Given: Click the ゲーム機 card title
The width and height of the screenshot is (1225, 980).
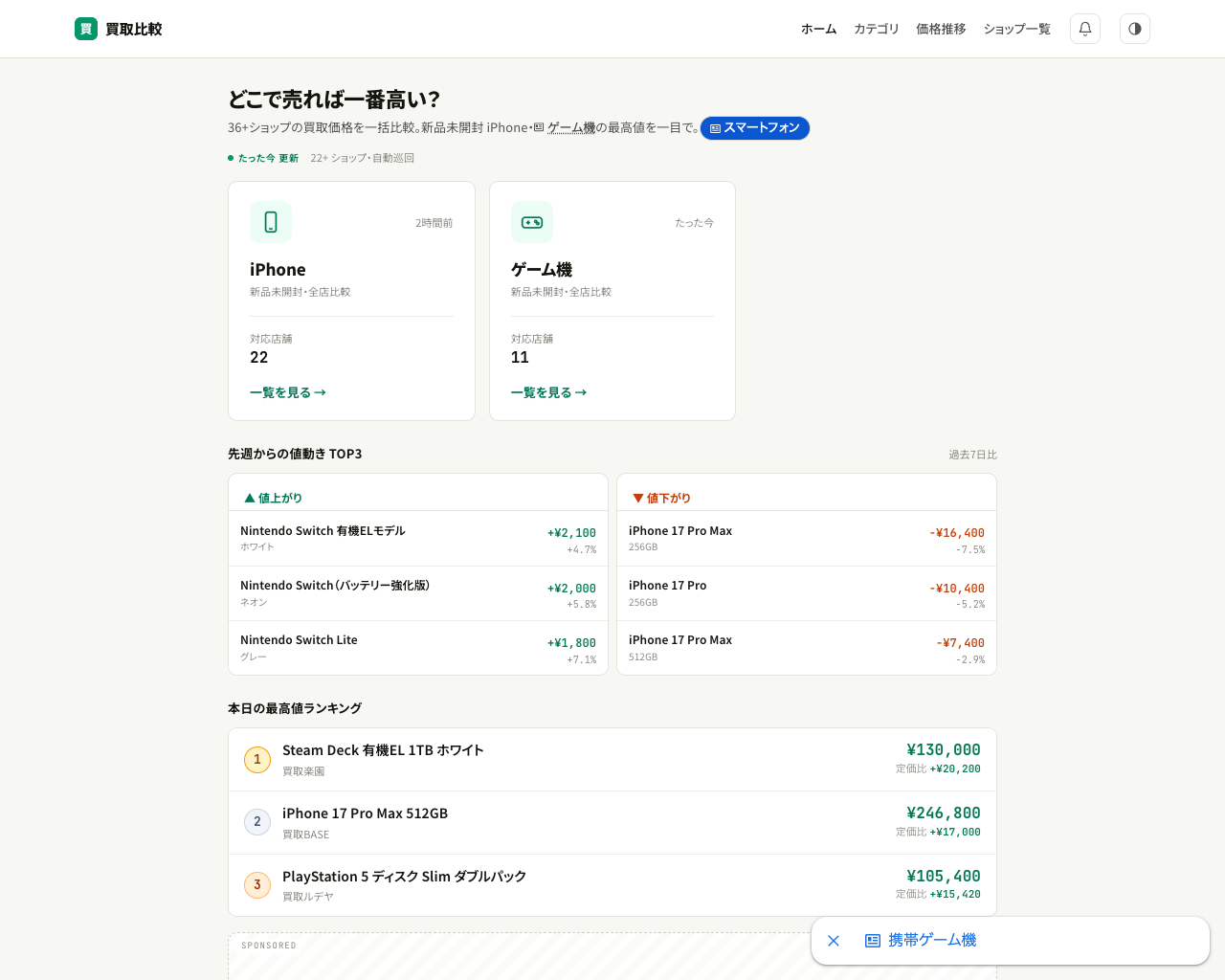Looking at the screenshot, I should 542,270.
